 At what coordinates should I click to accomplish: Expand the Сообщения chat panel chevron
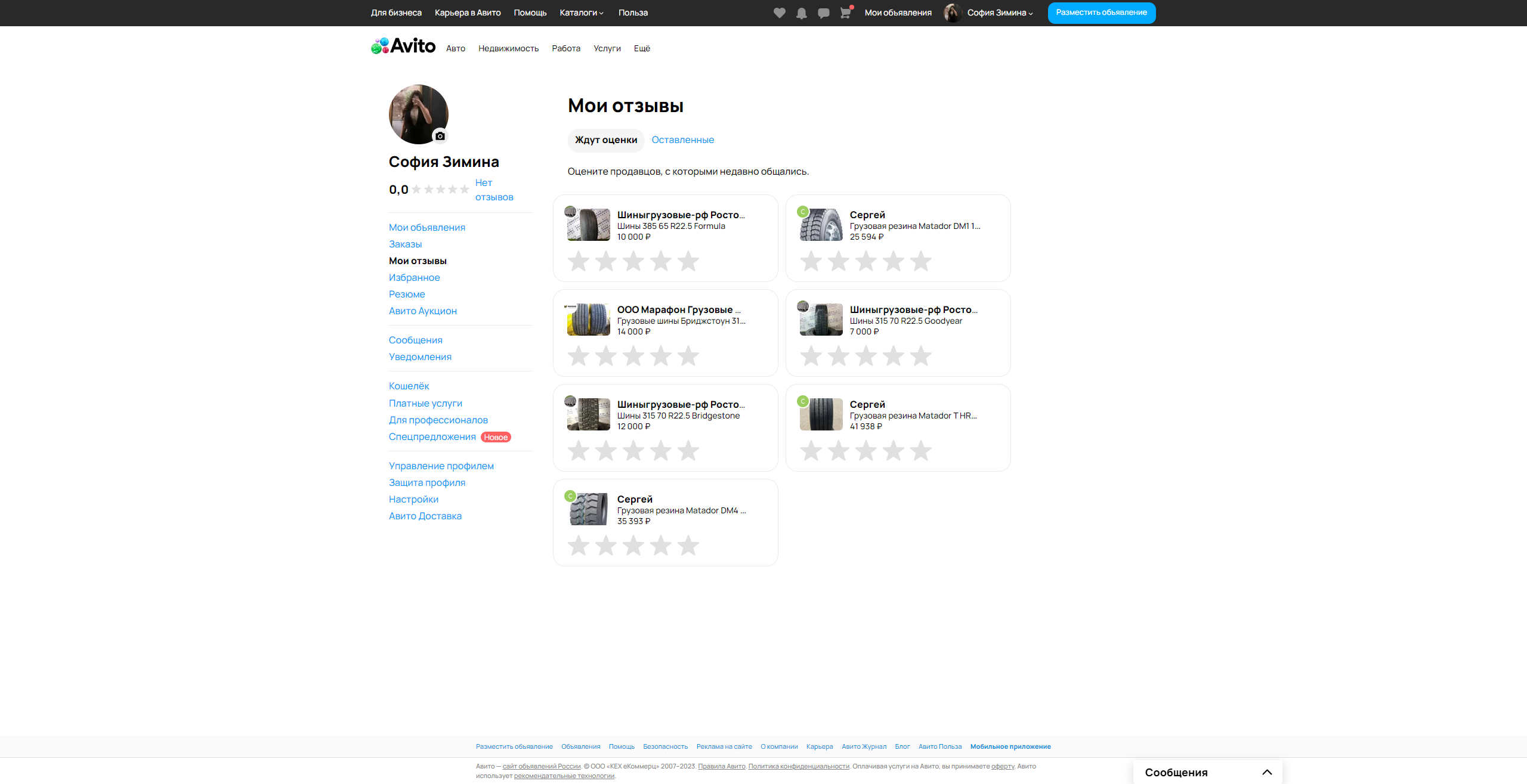coord(1267,772)
